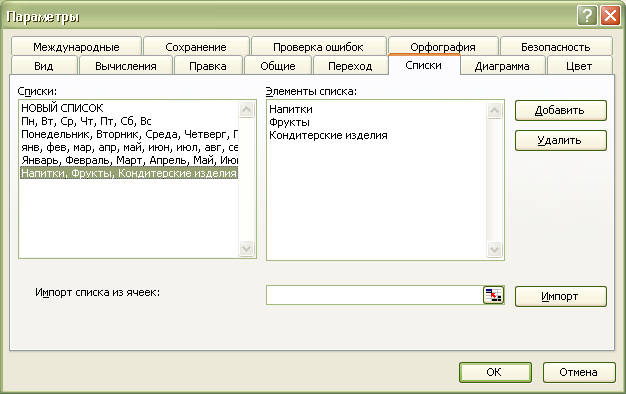The width and height of the screenshot is (626, 394).
Task: Select the Январь, Февраль list entry
Action: (129, 160)
